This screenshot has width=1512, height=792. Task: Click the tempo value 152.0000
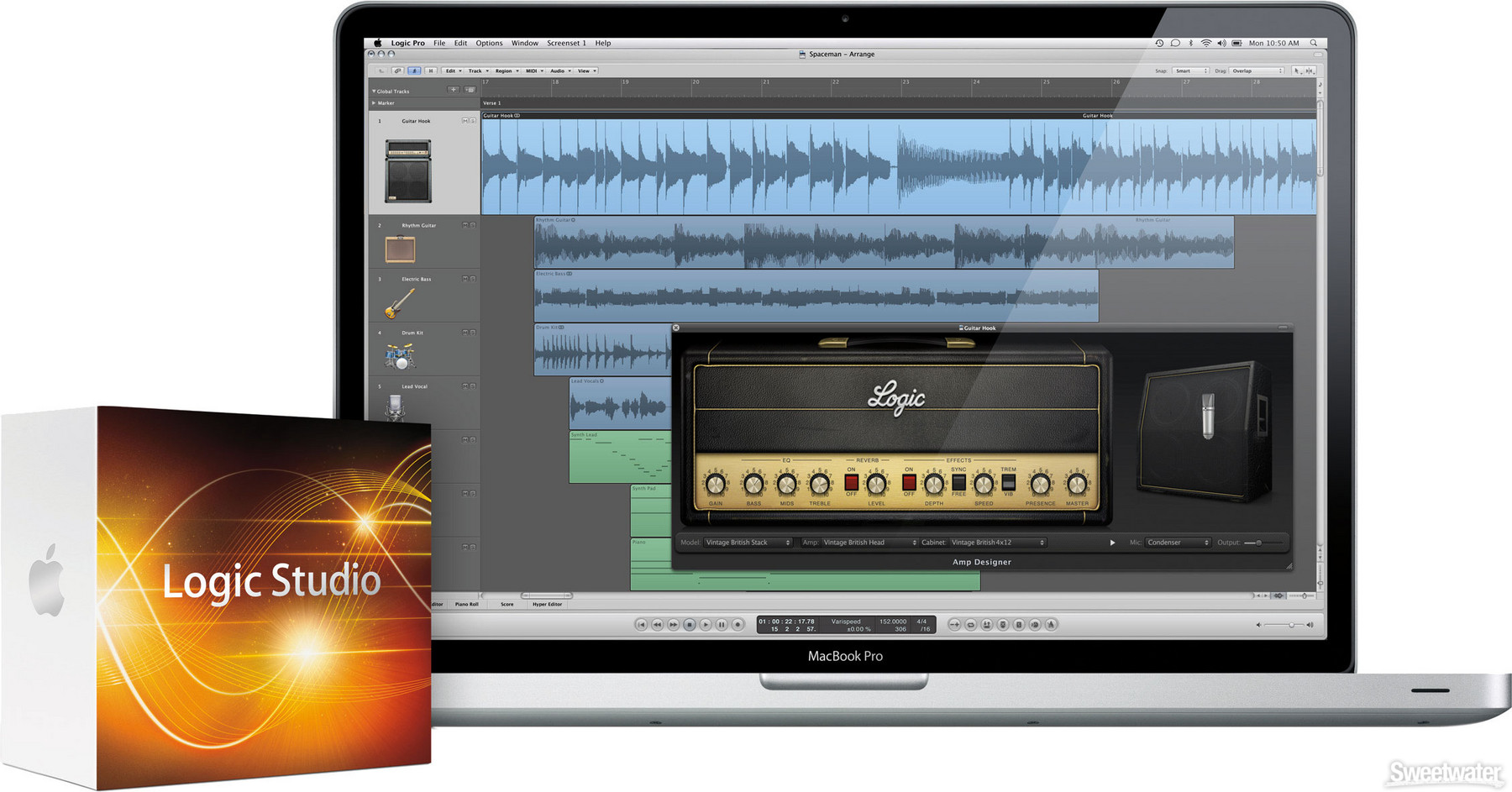893,622
